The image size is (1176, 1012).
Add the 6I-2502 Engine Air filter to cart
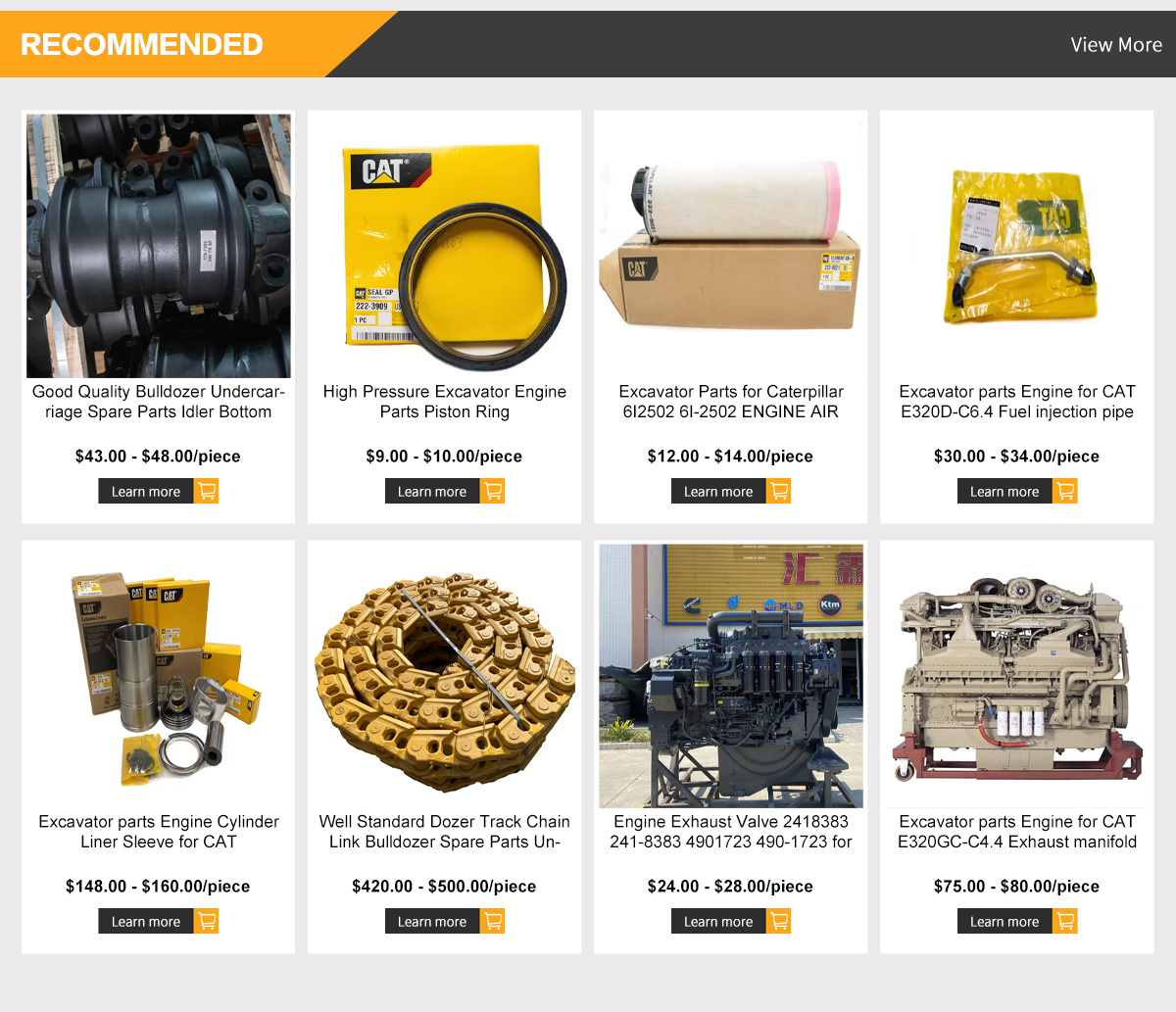[779, 491]
